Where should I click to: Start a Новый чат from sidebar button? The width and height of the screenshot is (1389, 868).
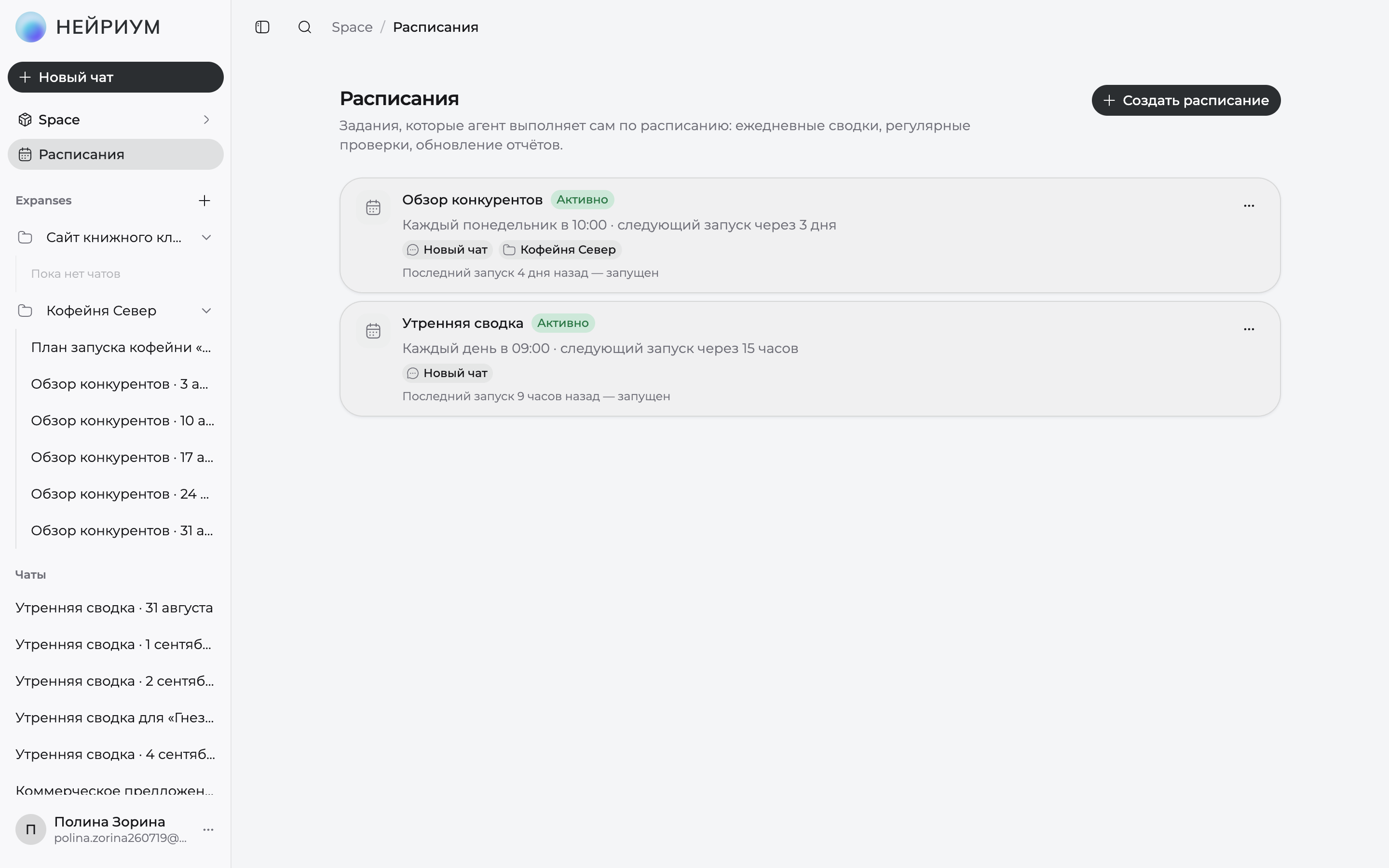(115, 77)
